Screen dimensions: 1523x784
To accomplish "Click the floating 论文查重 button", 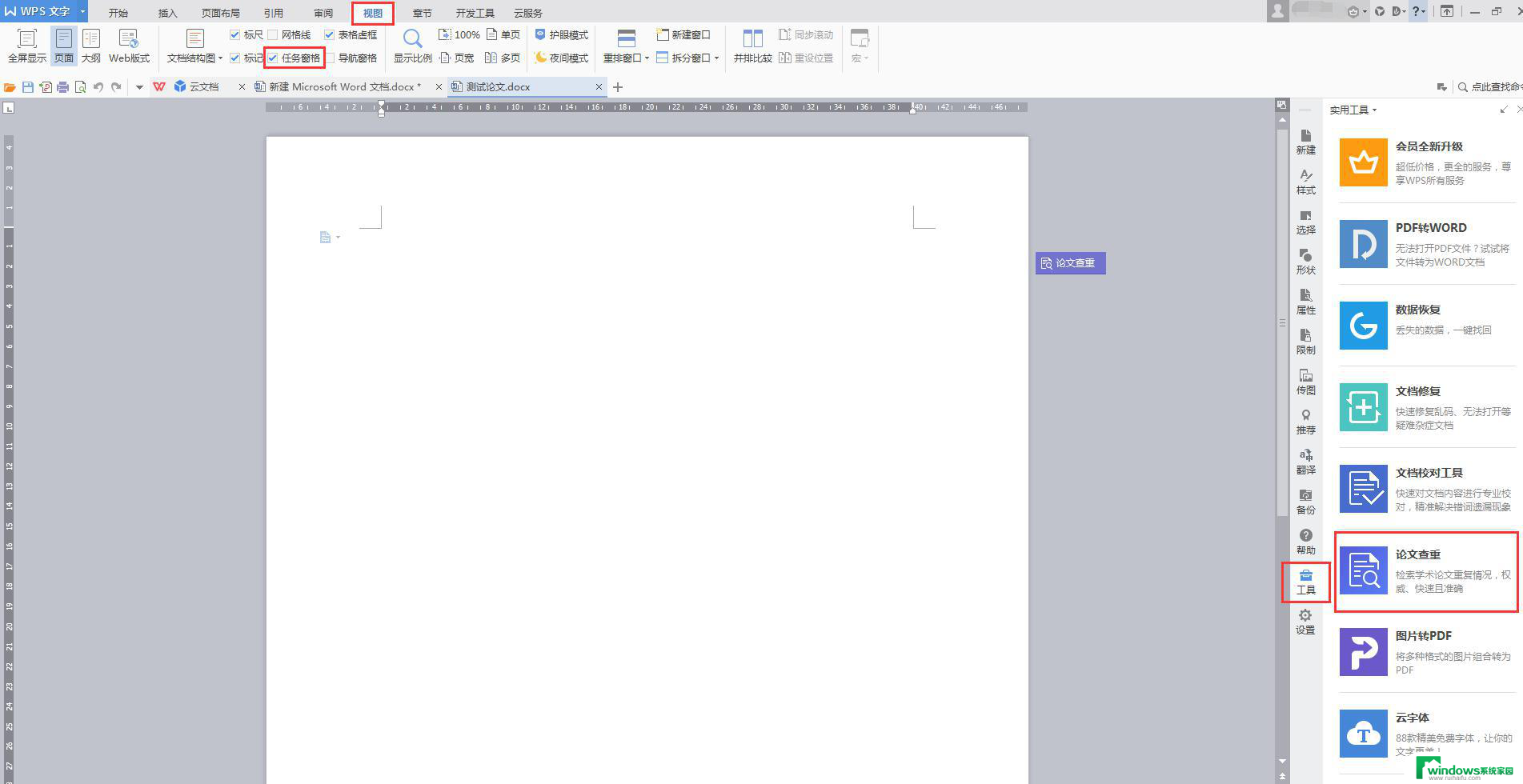I will (1070, 262).
